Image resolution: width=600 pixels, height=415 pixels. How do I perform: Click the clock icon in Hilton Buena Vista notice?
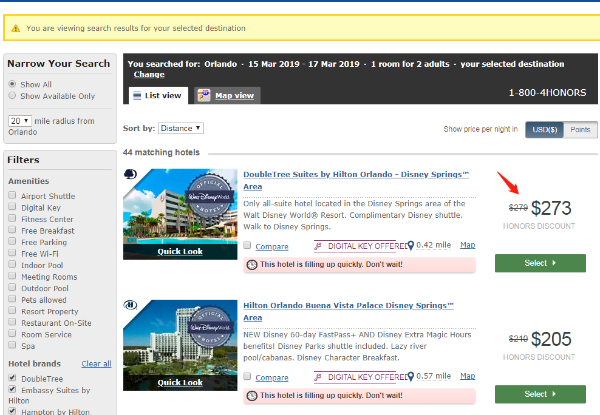coord(251,395)
